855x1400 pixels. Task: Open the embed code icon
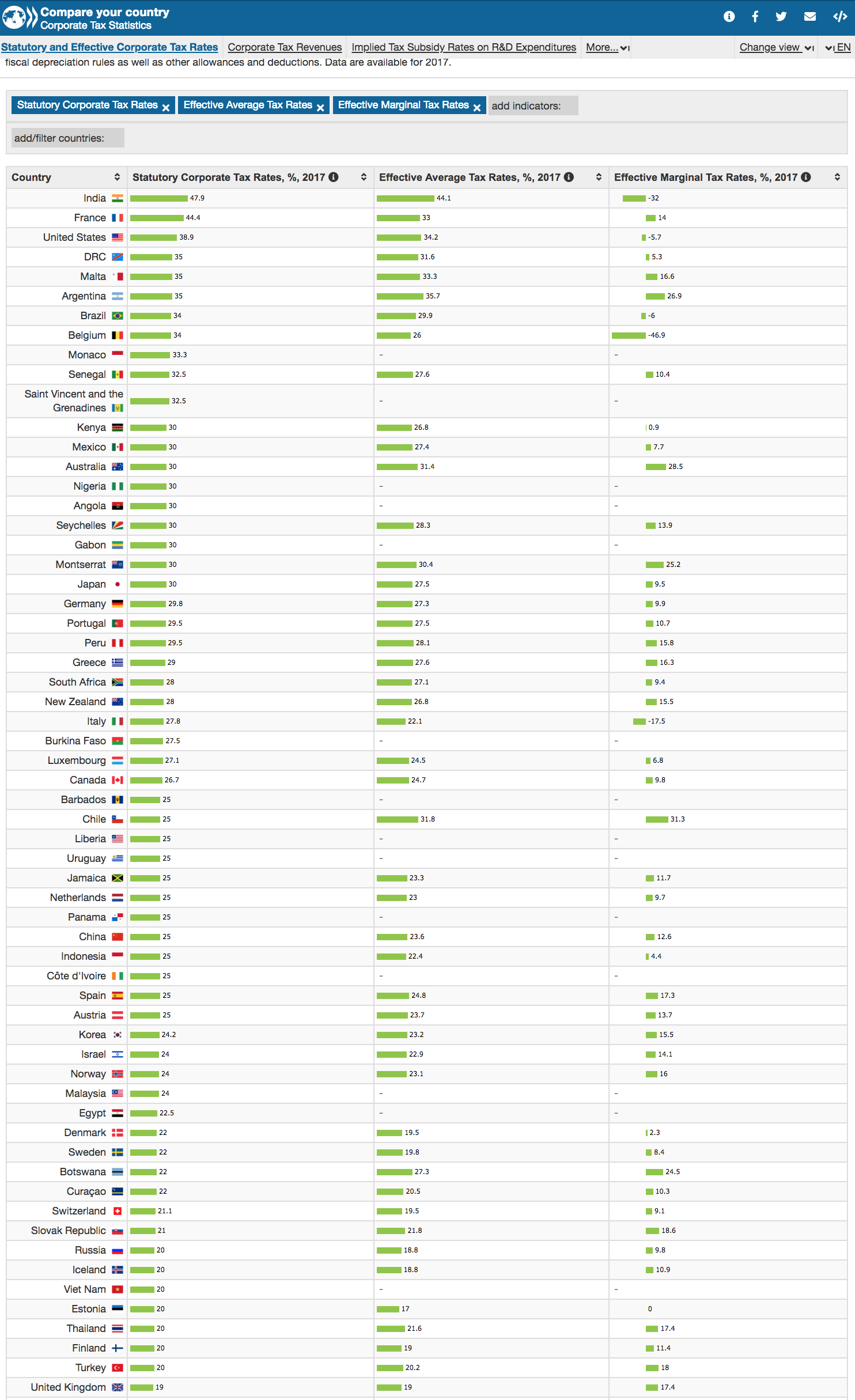point(839,17)
